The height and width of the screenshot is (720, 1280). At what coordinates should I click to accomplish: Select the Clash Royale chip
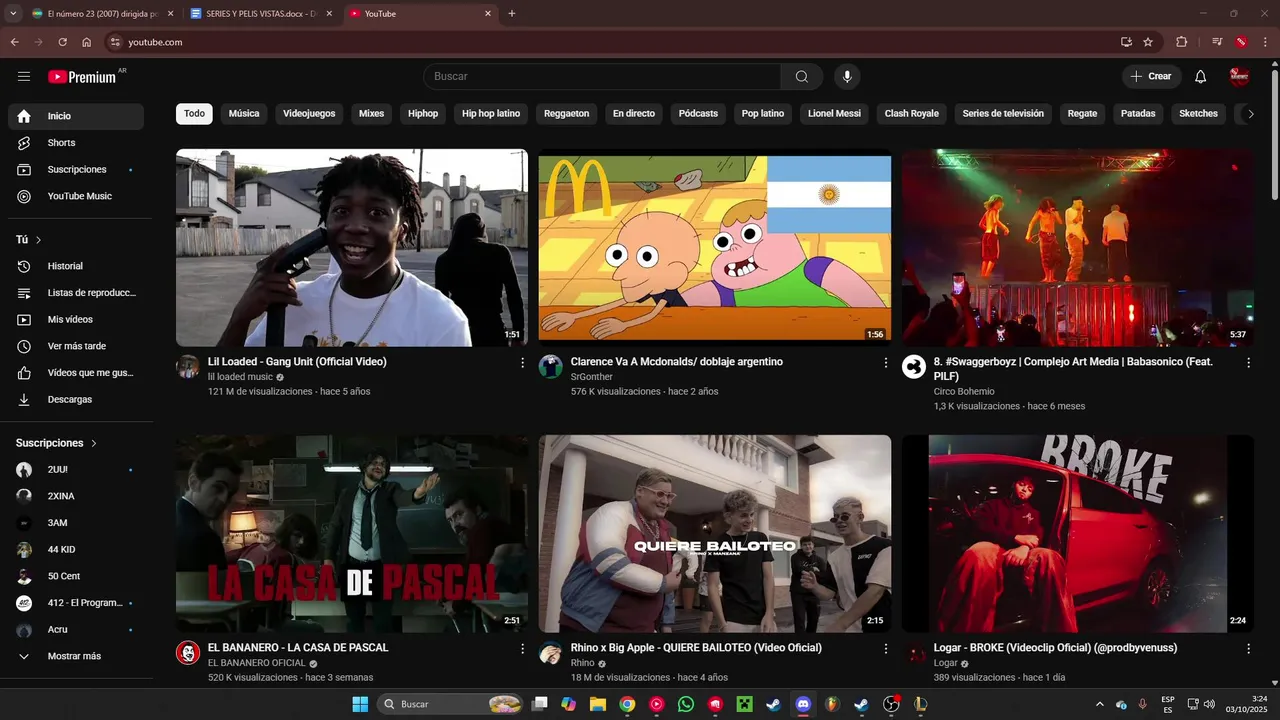[x=912, y=114]
